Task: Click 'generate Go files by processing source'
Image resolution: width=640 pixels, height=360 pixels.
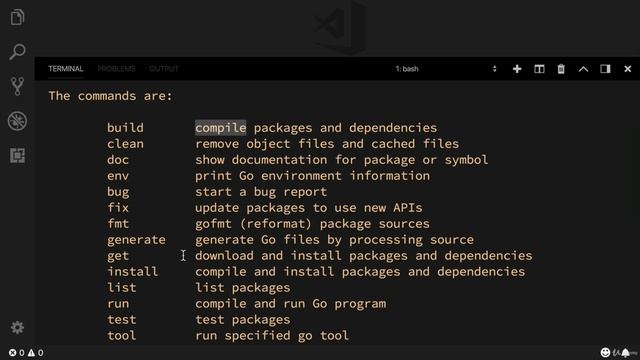Action: tap(334, 240)
